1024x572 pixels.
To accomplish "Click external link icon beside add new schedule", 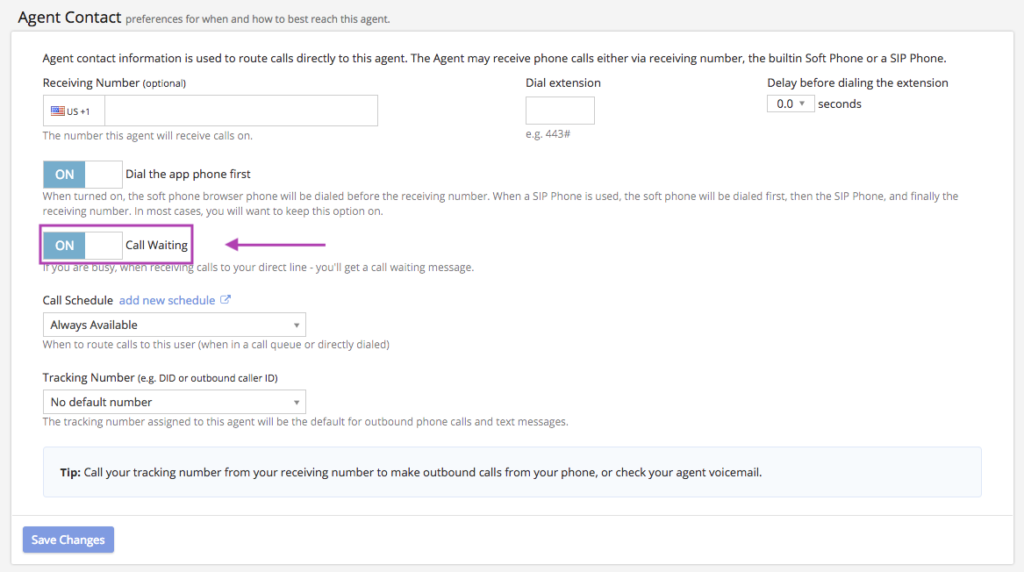I will click(x=225, y=300).
